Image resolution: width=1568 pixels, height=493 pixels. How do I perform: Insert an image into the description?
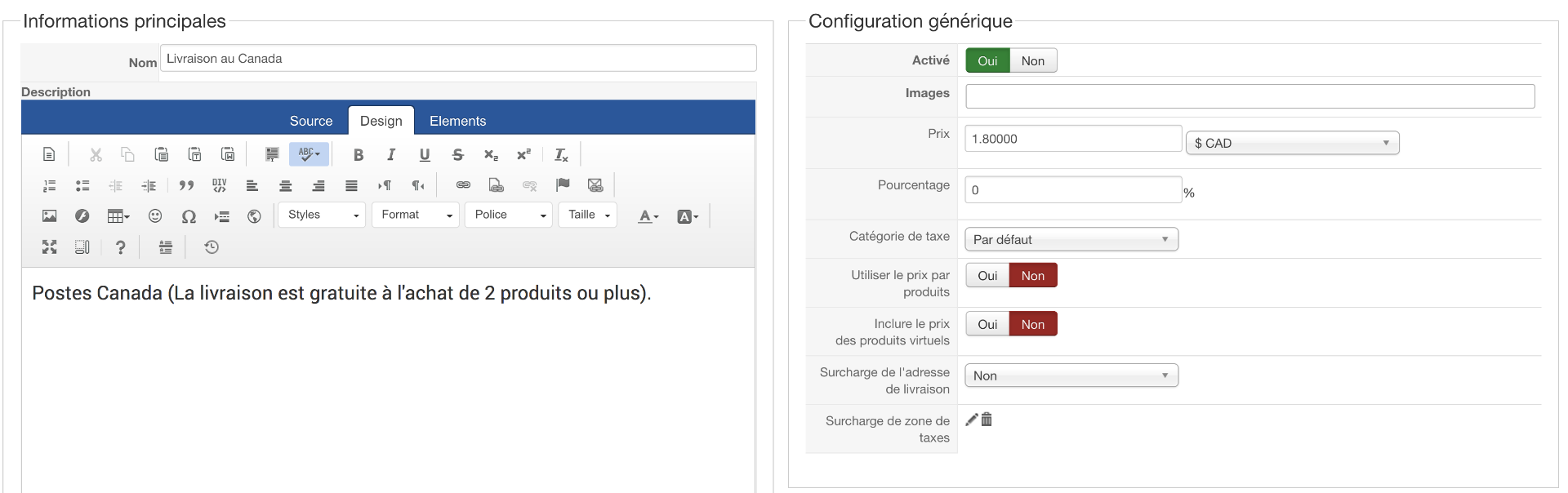coord(49,216)
